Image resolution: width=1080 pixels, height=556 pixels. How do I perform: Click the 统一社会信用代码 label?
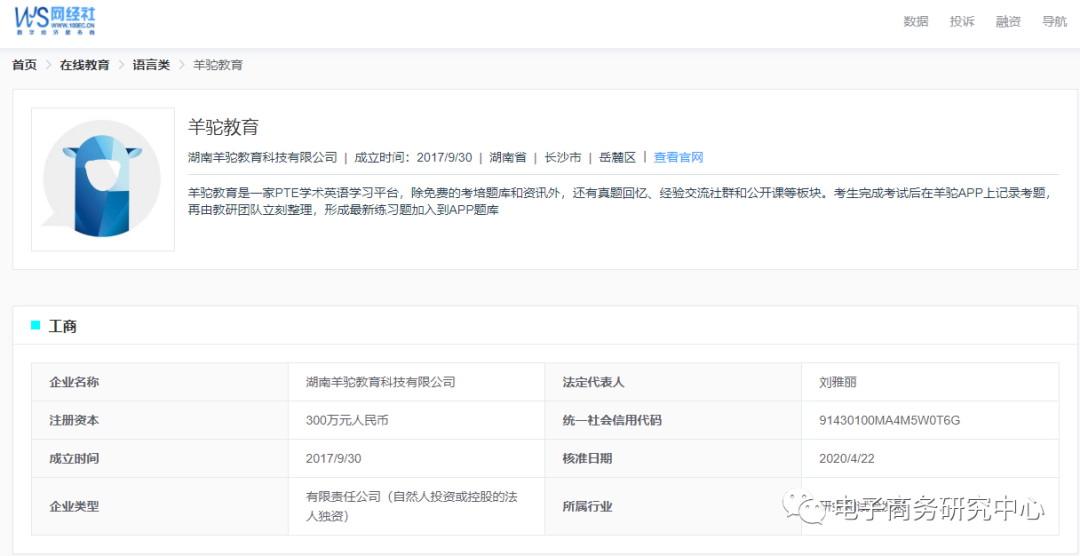click(x=612, y=420)
